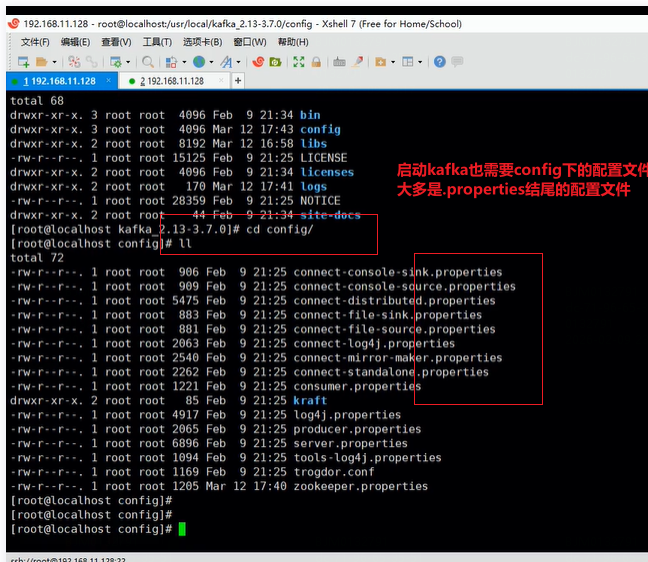Click the session properties gear icon
The height and width of the screenshot is (562, 648).
pyautogui.click(x=116, y=62)
